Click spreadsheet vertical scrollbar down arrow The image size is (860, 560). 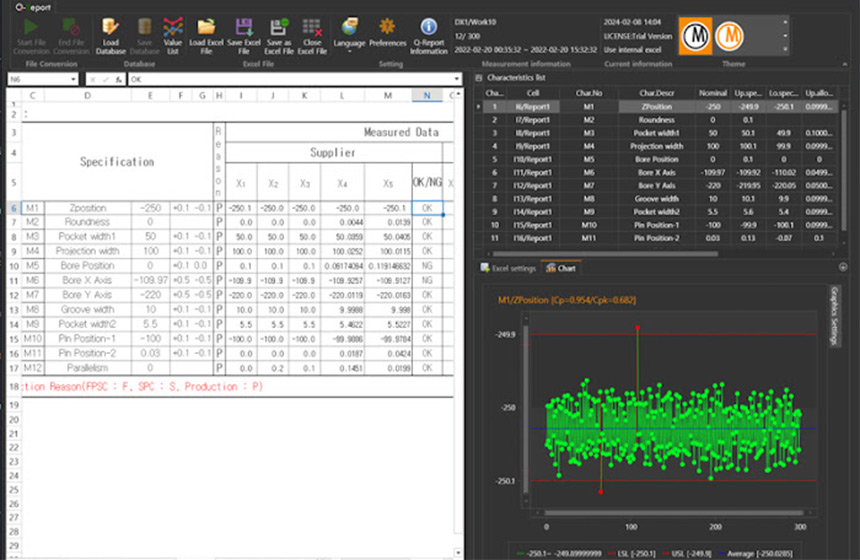[x=458, y=553]
